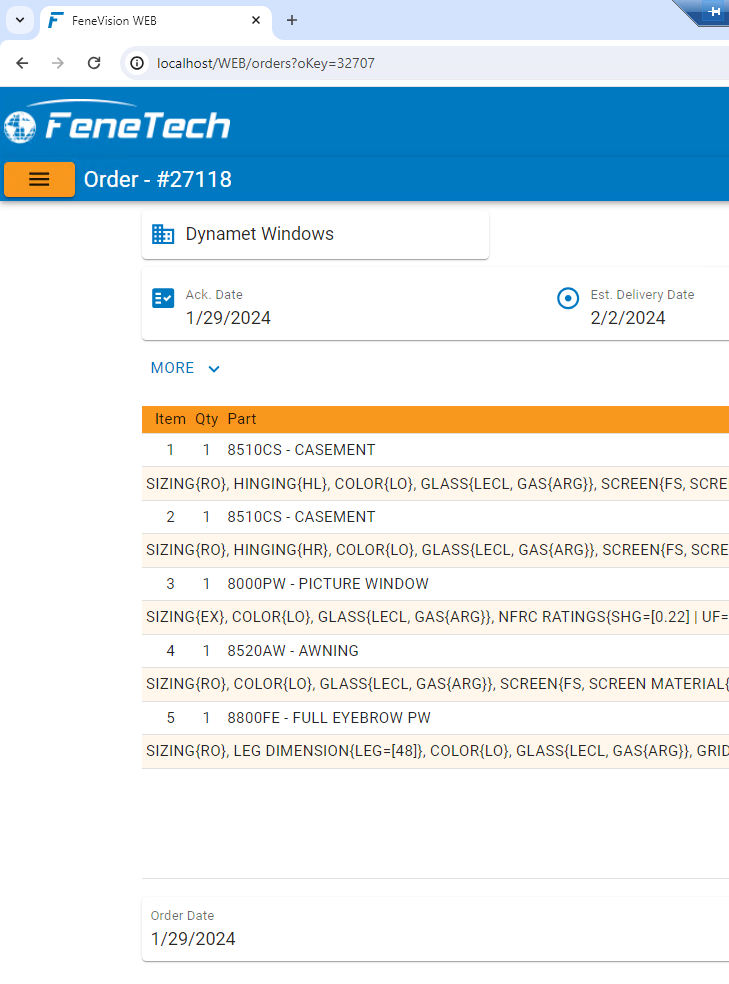Click the site information icon in address bar
729x984 pixels.
coord(138,63)
